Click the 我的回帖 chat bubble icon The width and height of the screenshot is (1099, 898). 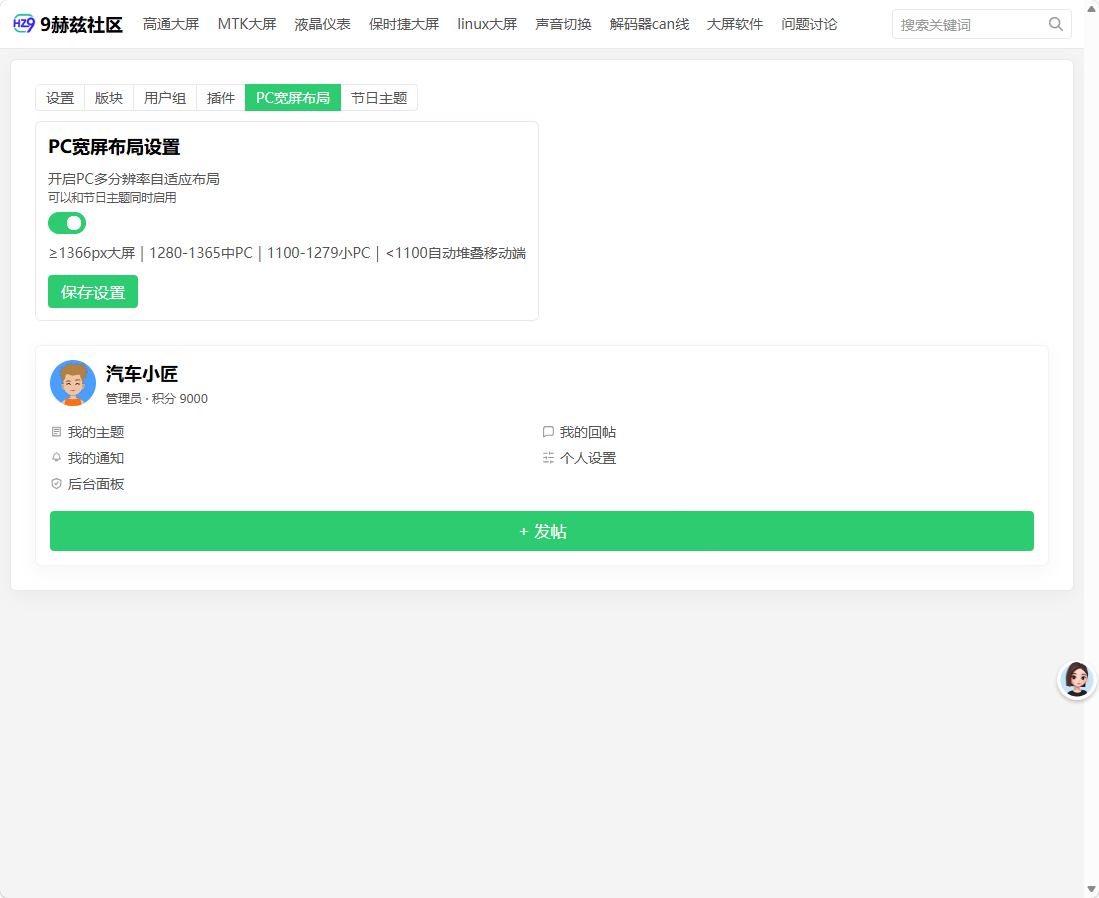548,432
